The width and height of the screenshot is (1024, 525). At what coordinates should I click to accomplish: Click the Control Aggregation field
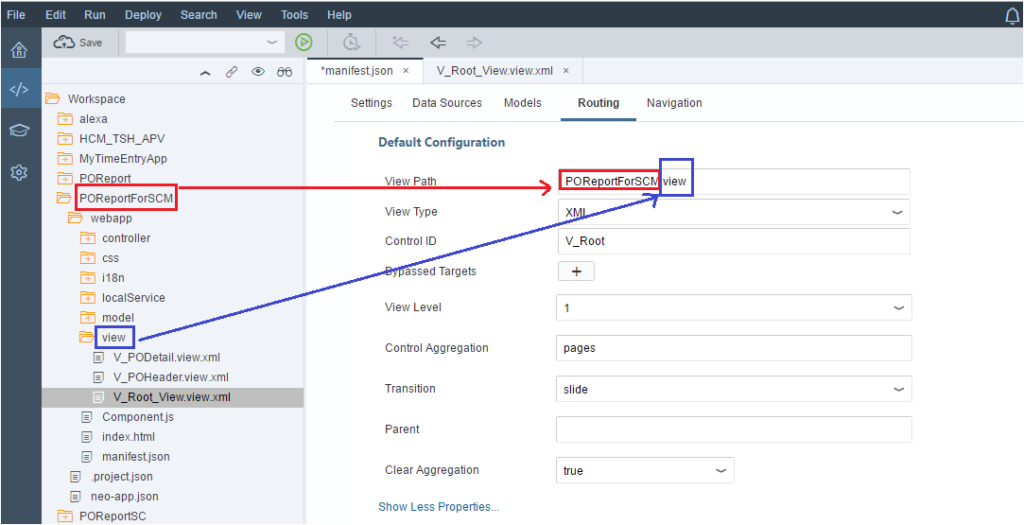click(x=733, y=348)
